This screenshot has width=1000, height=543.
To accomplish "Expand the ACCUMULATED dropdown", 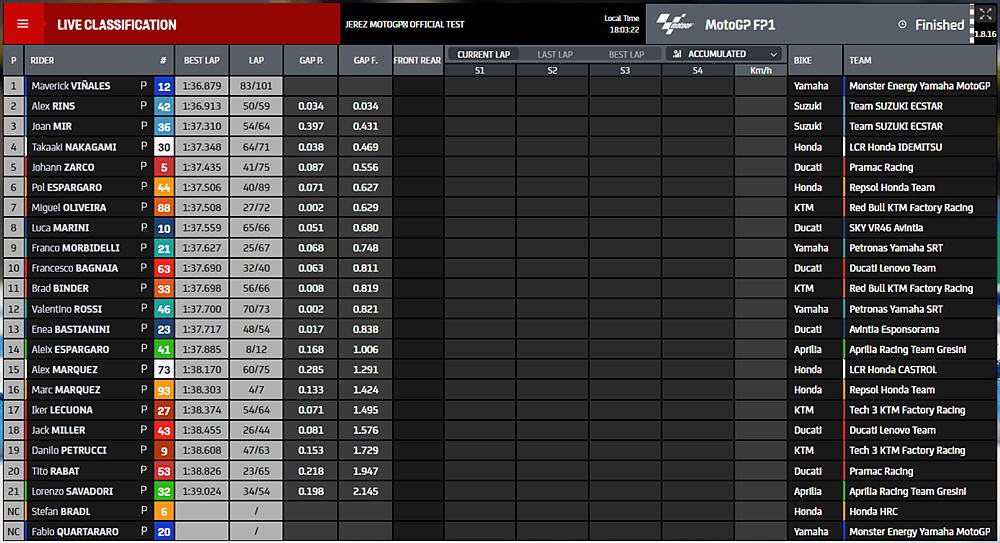I will pyautogui.click(x=772, y=54).
